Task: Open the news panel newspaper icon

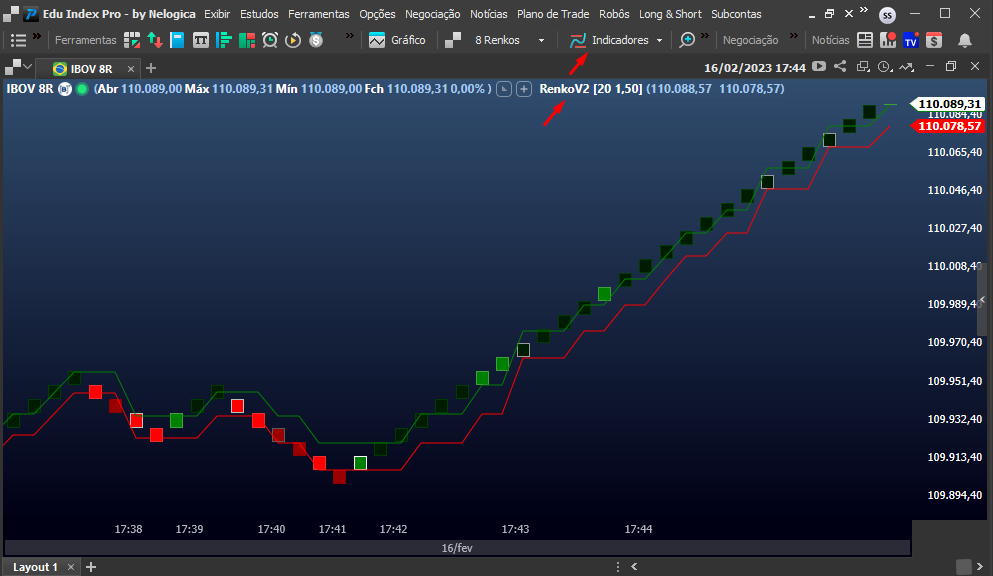Action: click(864, 40)
